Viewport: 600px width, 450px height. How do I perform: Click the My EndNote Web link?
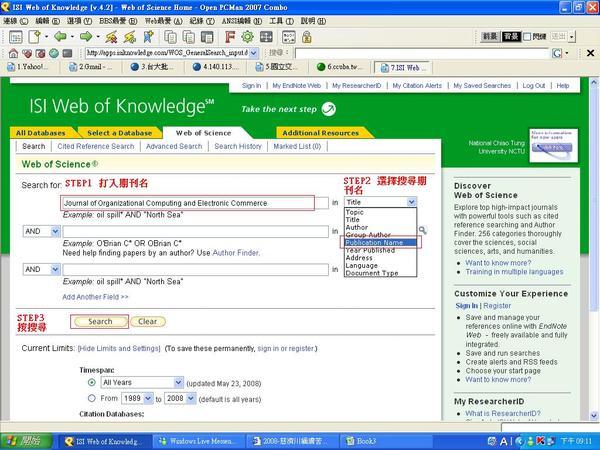click(x=297, y=86)
